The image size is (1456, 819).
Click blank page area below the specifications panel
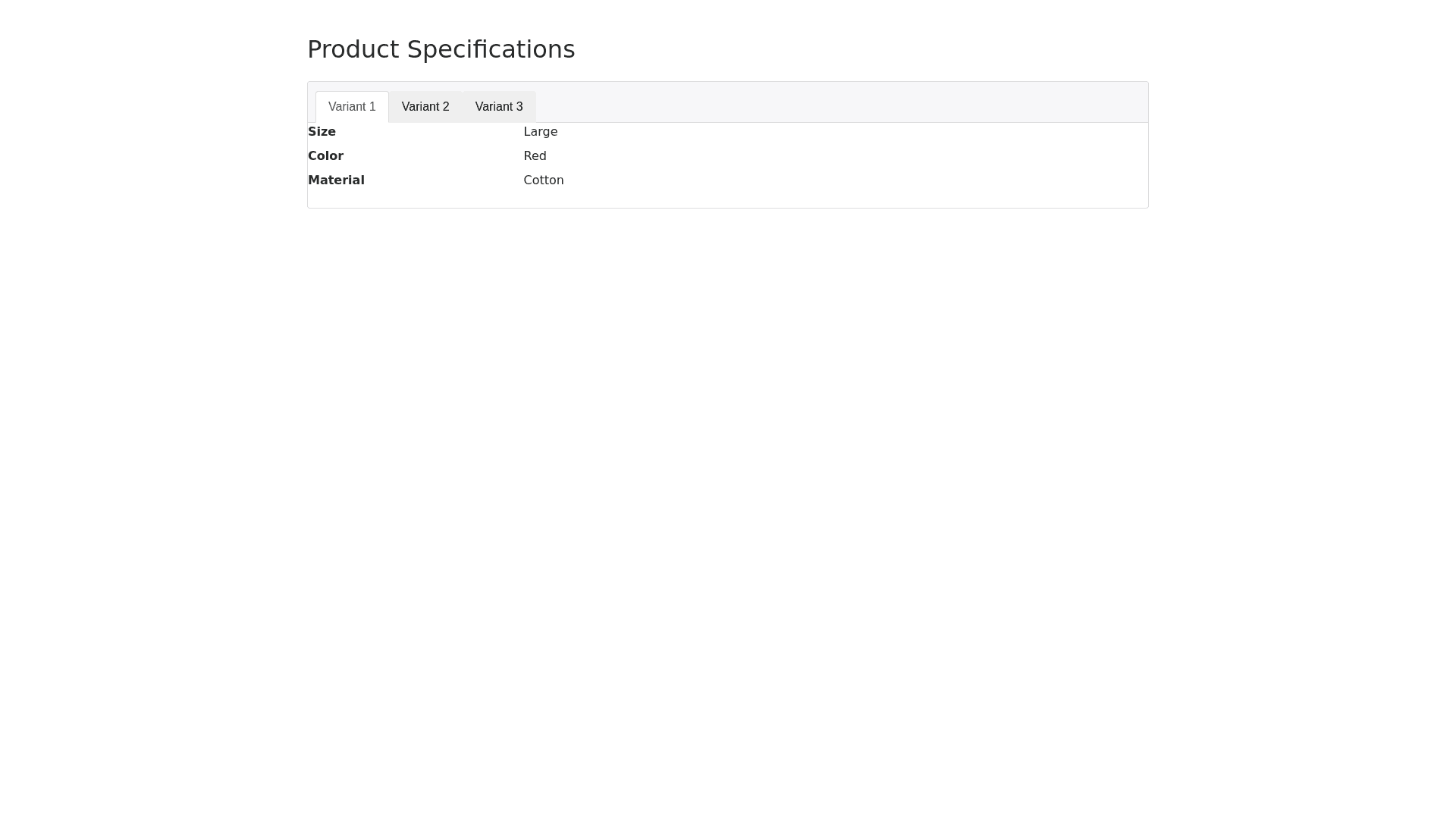coord(728,455)
